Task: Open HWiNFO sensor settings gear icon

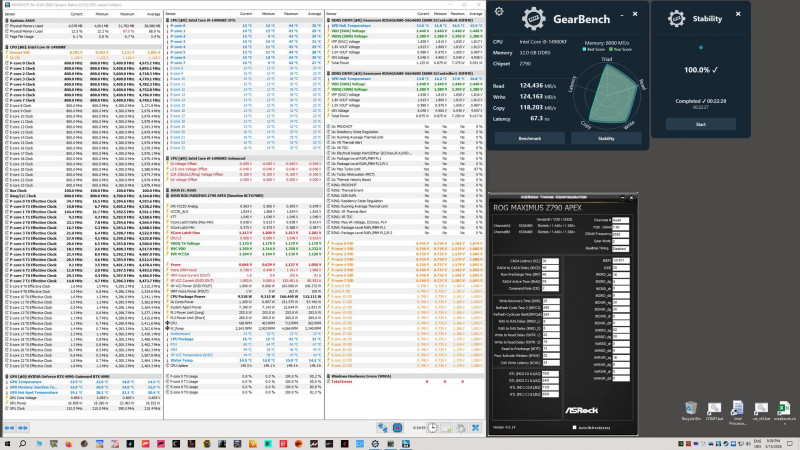Action: pyautogui.click(x=461, y=428)
